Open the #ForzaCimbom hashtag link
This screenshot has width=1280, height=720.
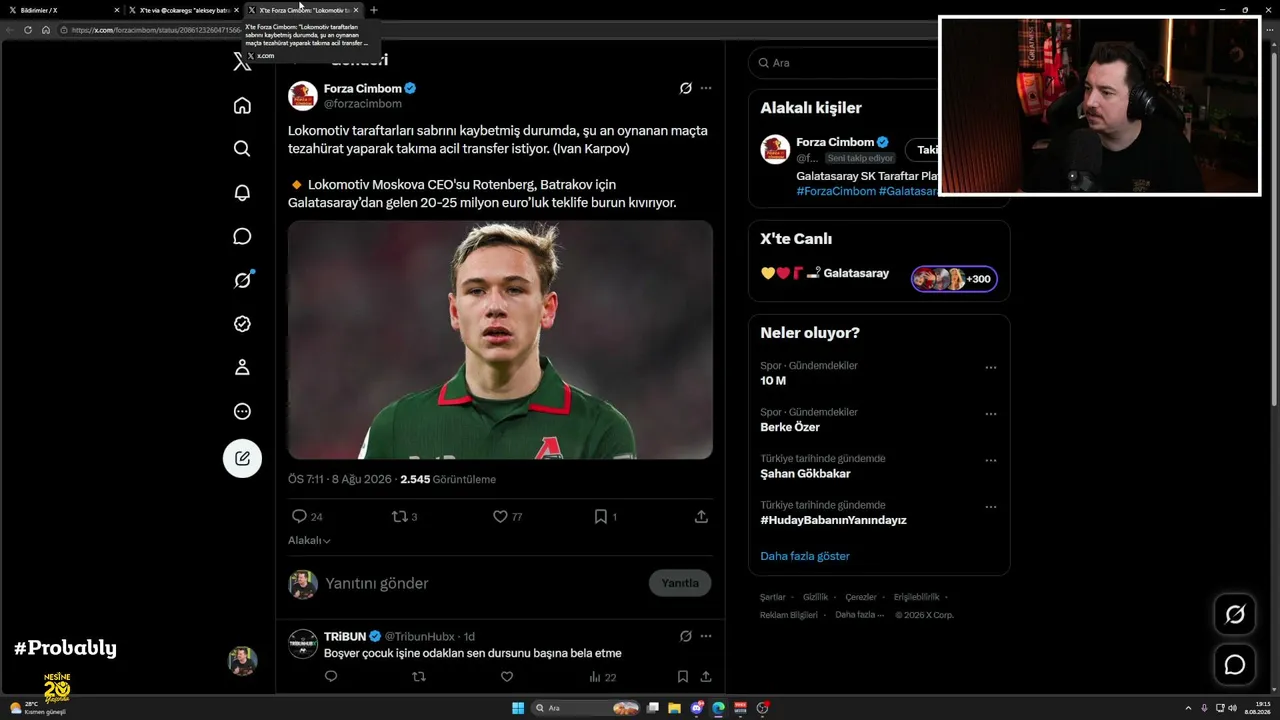[836, 191]
